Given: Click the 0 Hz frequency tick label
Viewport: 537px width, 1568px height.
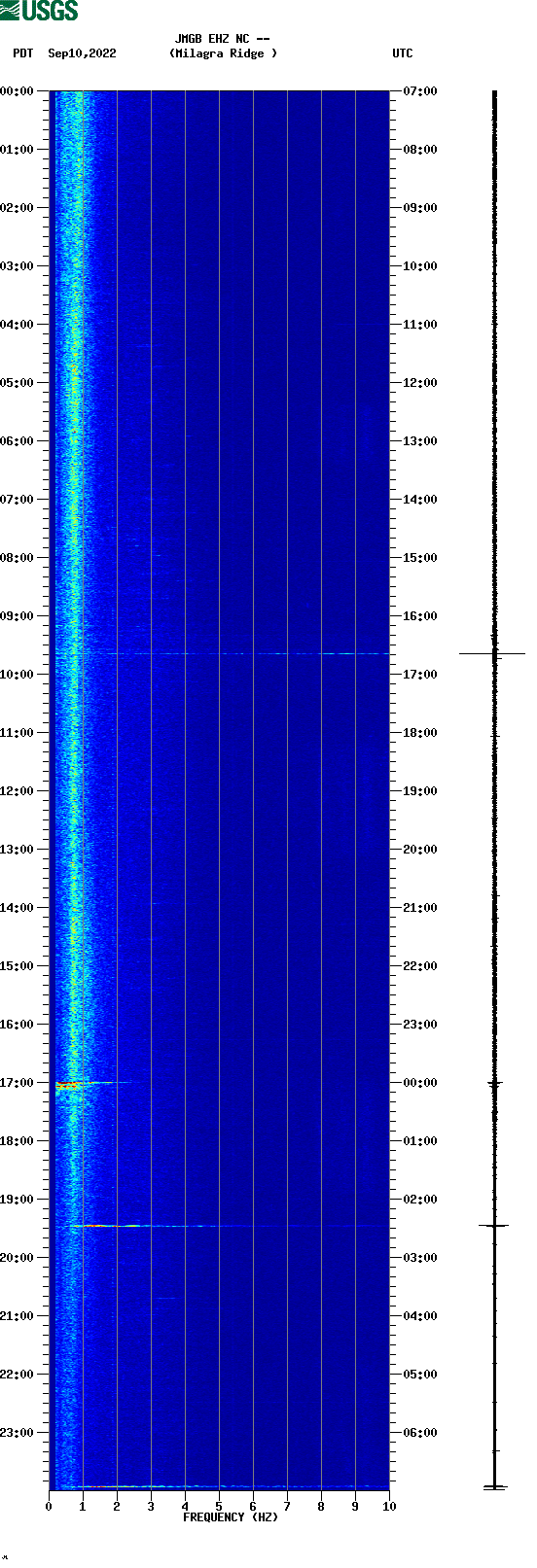Looking at the screenshot, I should click(49, 1507).
